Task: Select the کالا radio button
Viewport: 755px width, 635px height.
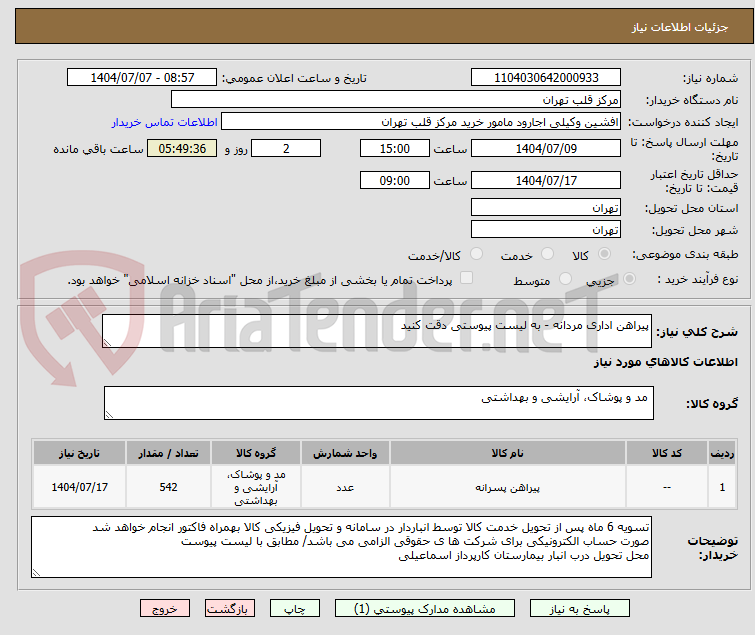Action: (x=604, y=254)
